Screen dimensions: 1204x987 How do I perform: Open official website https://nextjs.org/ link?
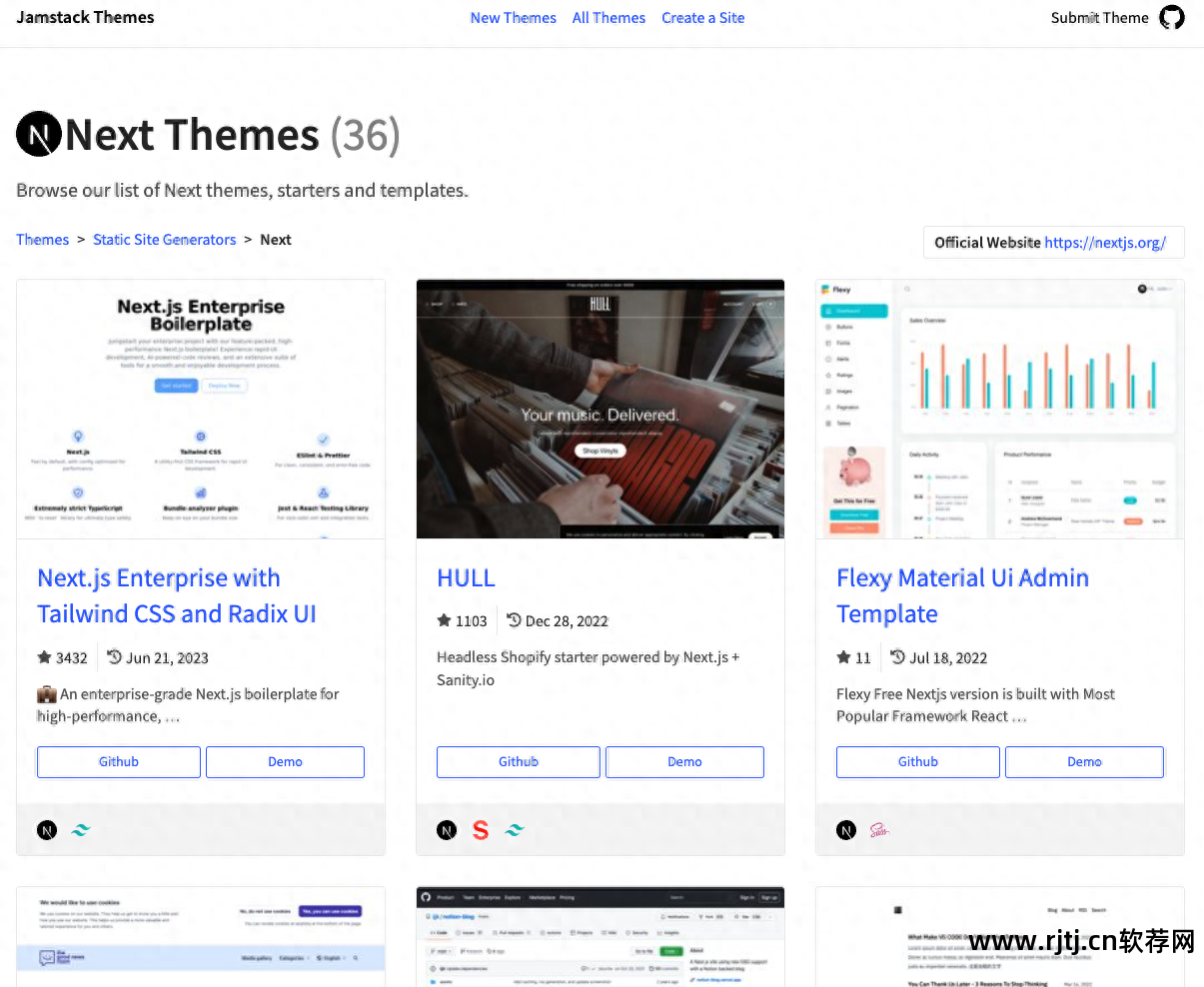tap(1105, 243)
